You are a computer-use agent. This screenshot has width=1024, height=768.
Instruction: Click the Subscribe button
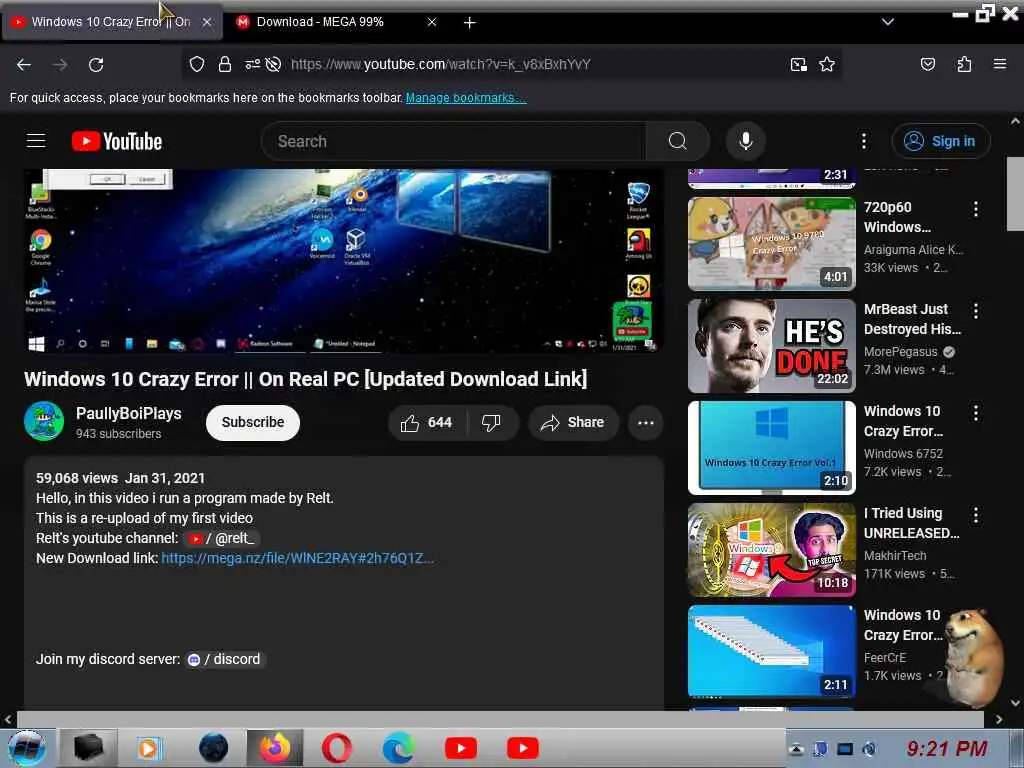pyautogui.click(x=253, y=423)
